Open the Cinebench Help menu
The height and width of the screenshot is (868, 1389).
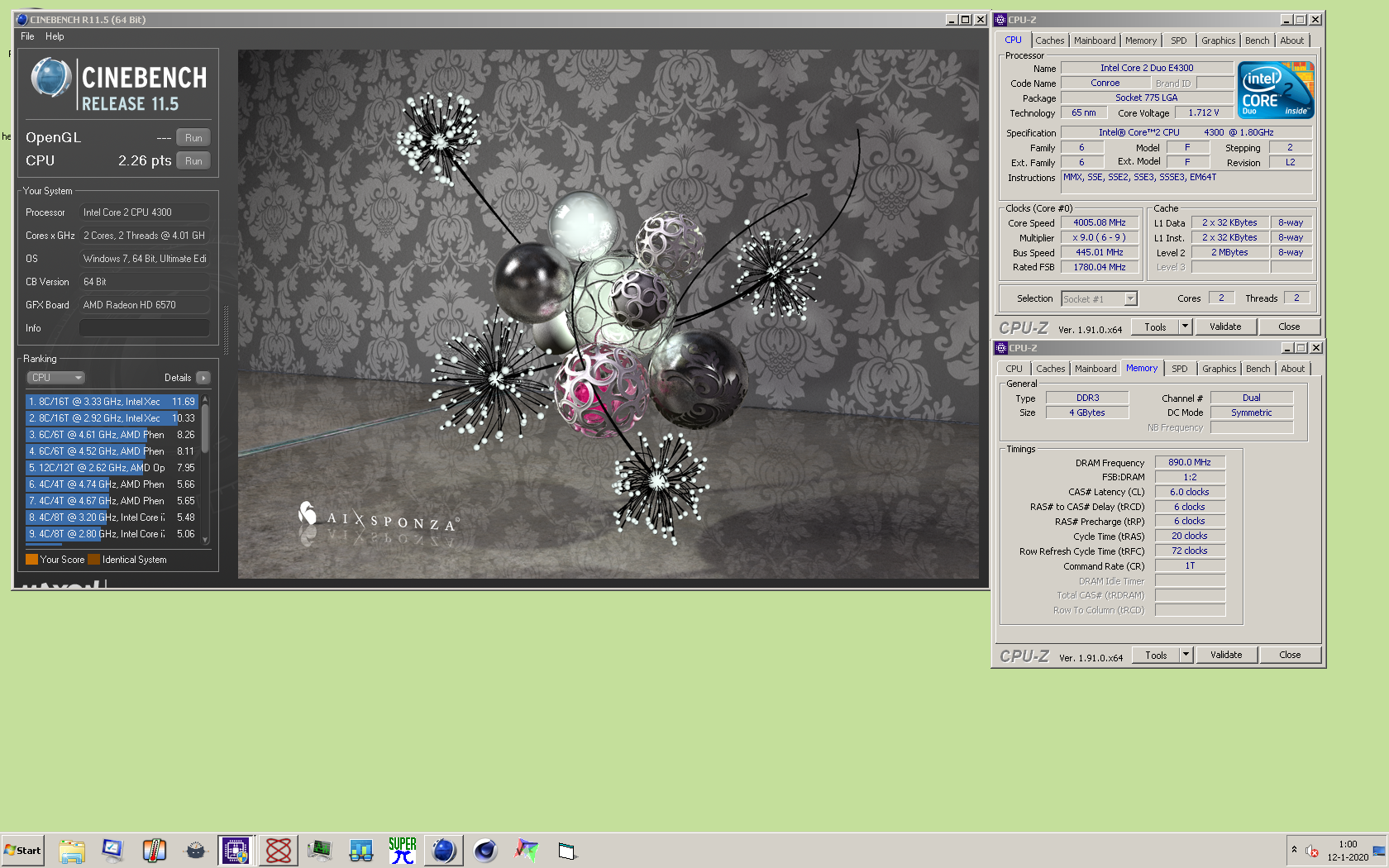[x=55, y=36]
